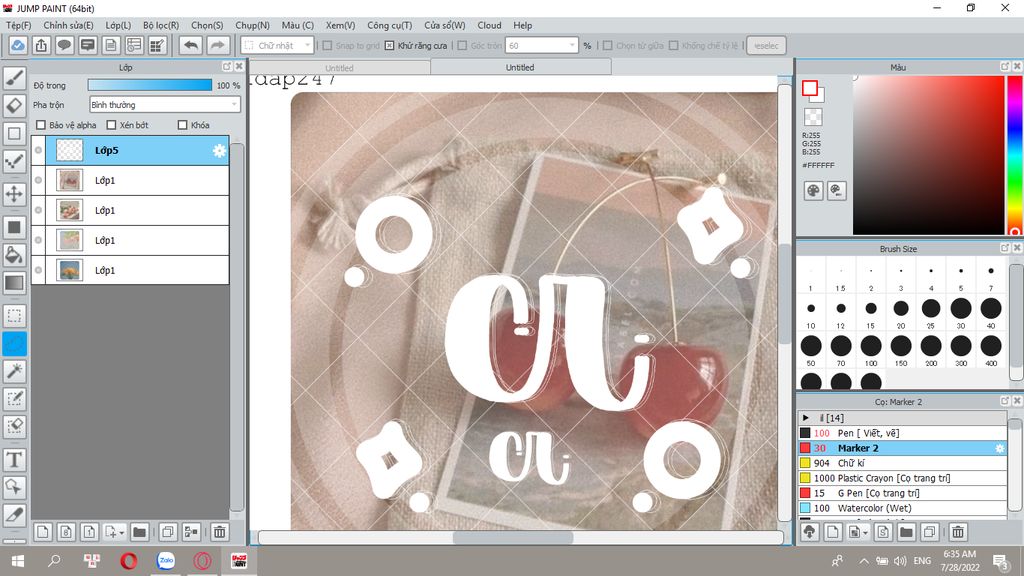
Task: Toggle Góc tròn checkbox
Action: tap(462, 46)
